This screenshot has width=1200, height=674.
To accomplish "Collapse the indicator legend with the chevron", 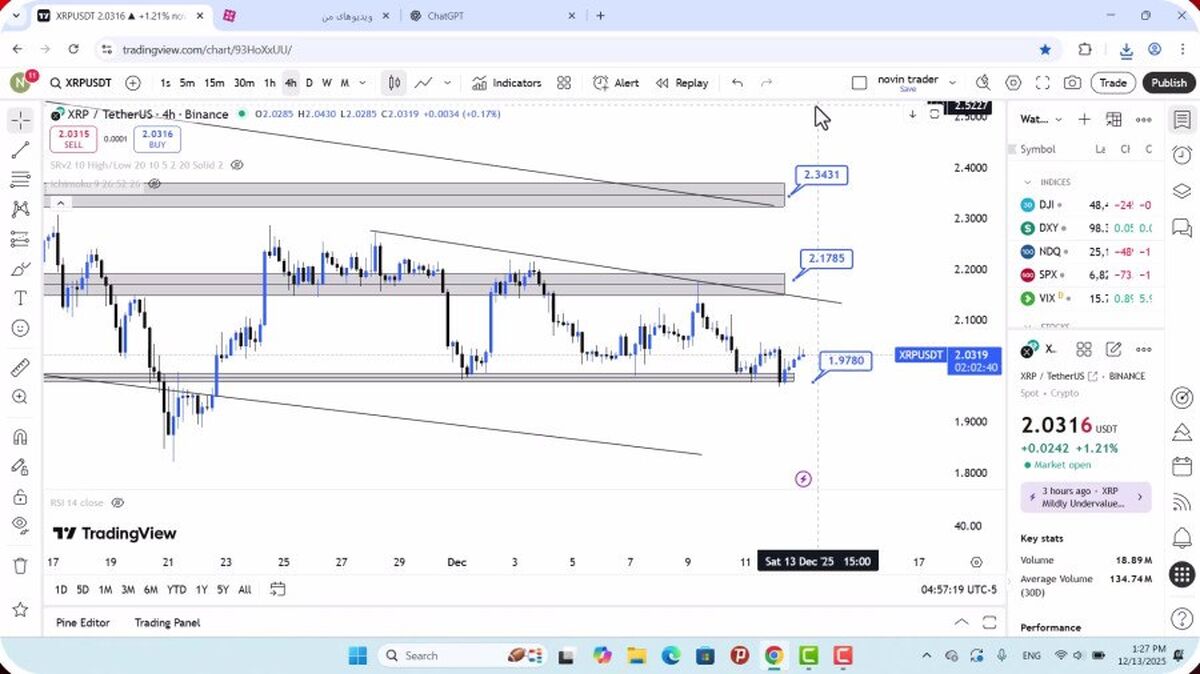I will point(60,203).
